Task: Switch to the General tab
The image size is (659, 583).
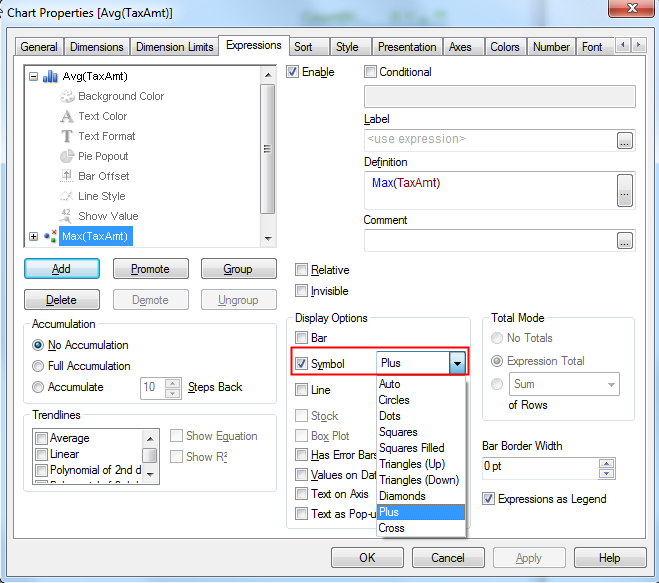Action: 39,47
